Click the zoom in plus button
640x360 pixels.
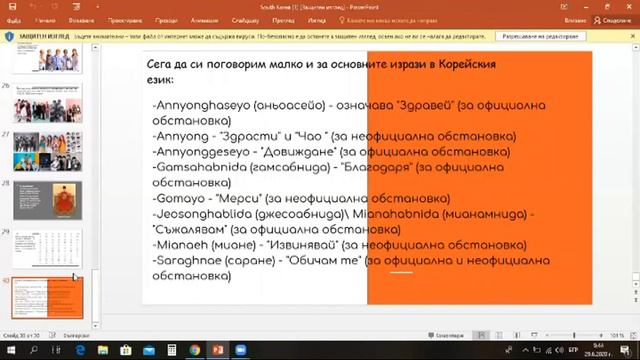[x=601, y=336]
